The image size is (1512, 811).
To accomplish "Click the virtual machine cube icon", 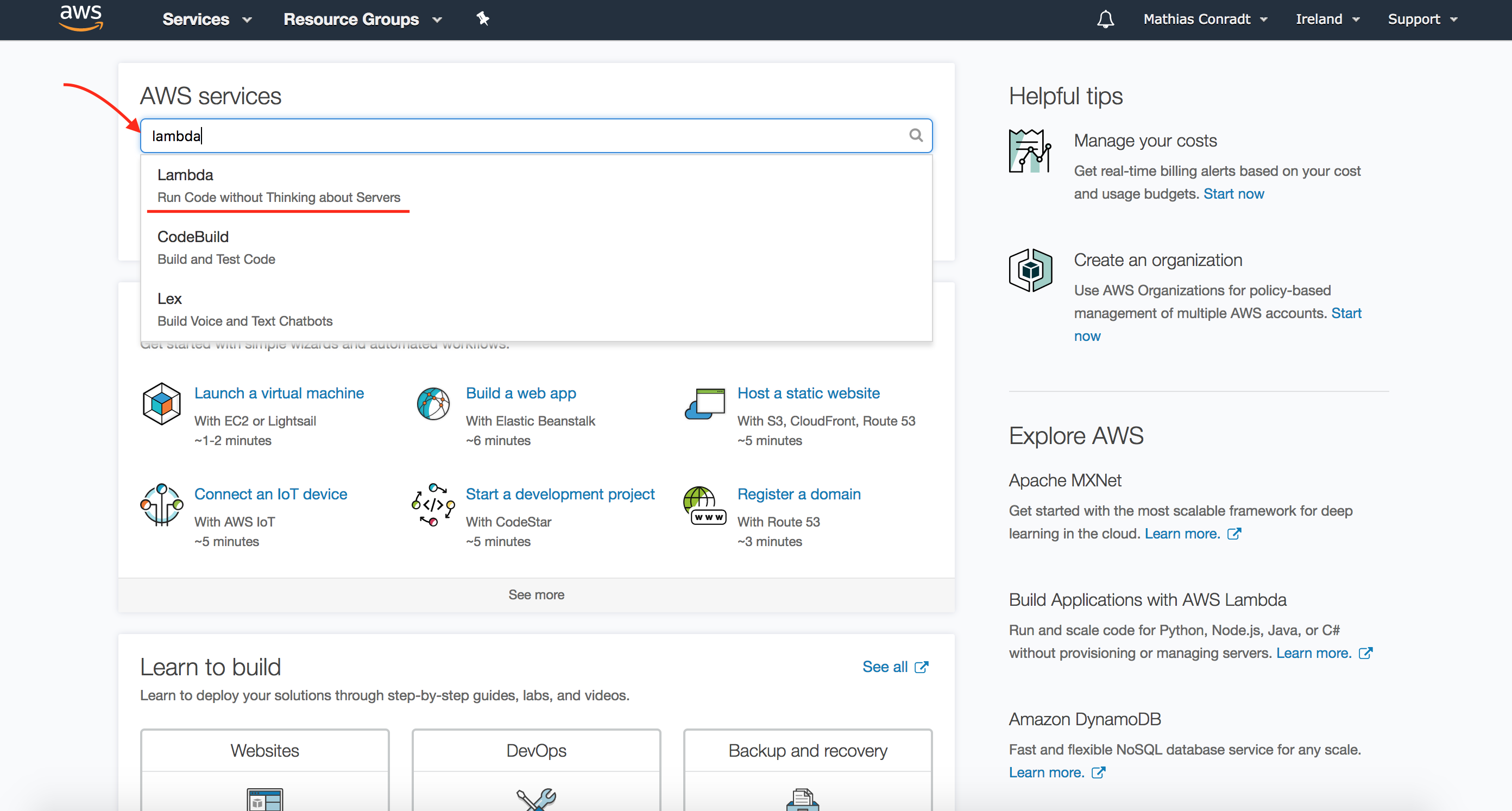I will [x=161, y=404].
